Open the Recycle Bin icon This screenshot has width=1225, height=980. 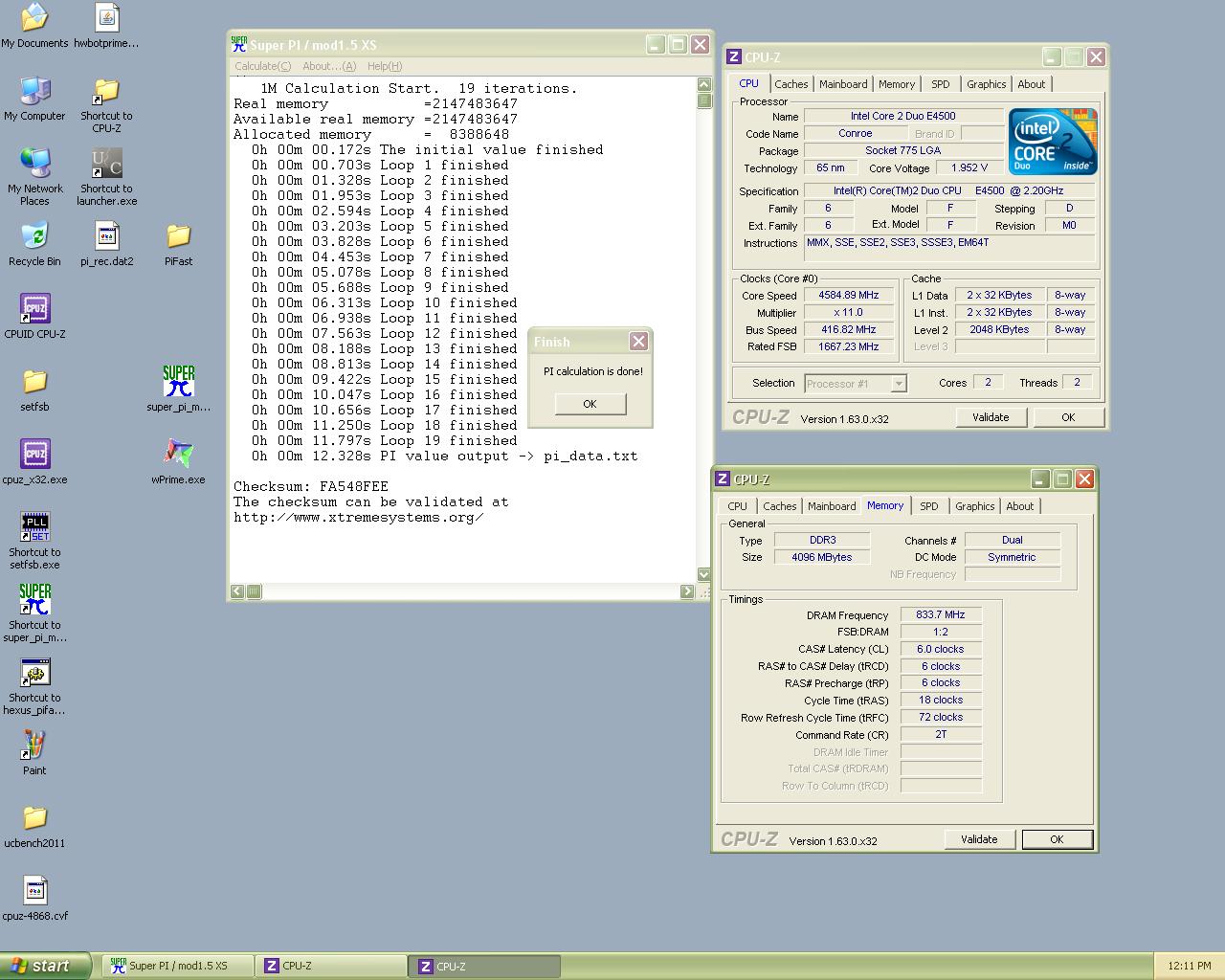coord(34,244)
